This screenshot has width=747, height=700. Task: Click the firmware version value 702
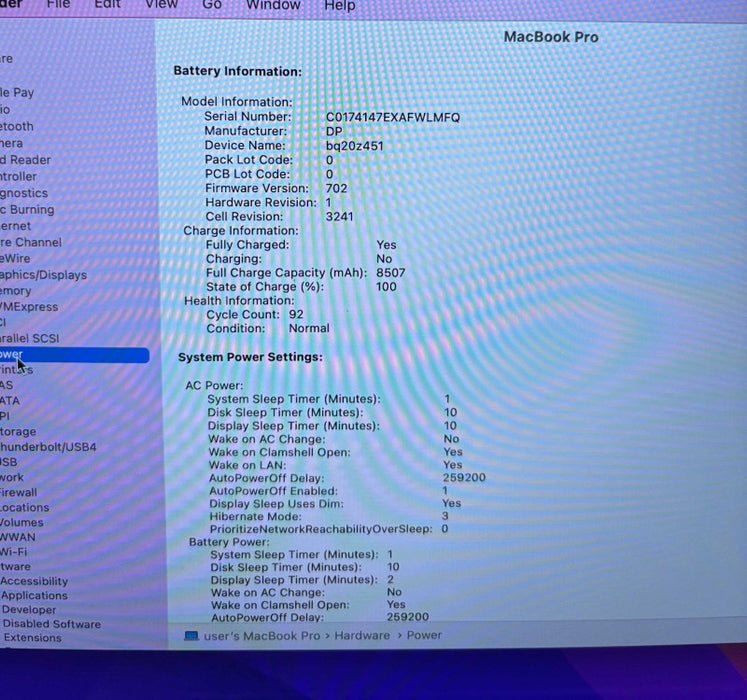point(336,188)
